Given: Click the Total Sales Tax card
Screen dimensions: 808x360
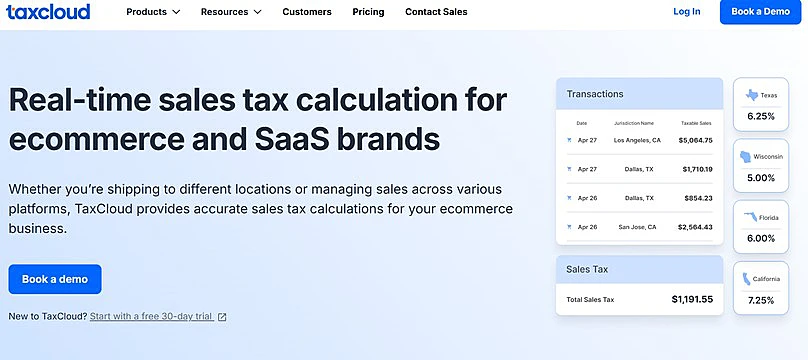Looking at the screenshot, I should click(x=639, y=285).
